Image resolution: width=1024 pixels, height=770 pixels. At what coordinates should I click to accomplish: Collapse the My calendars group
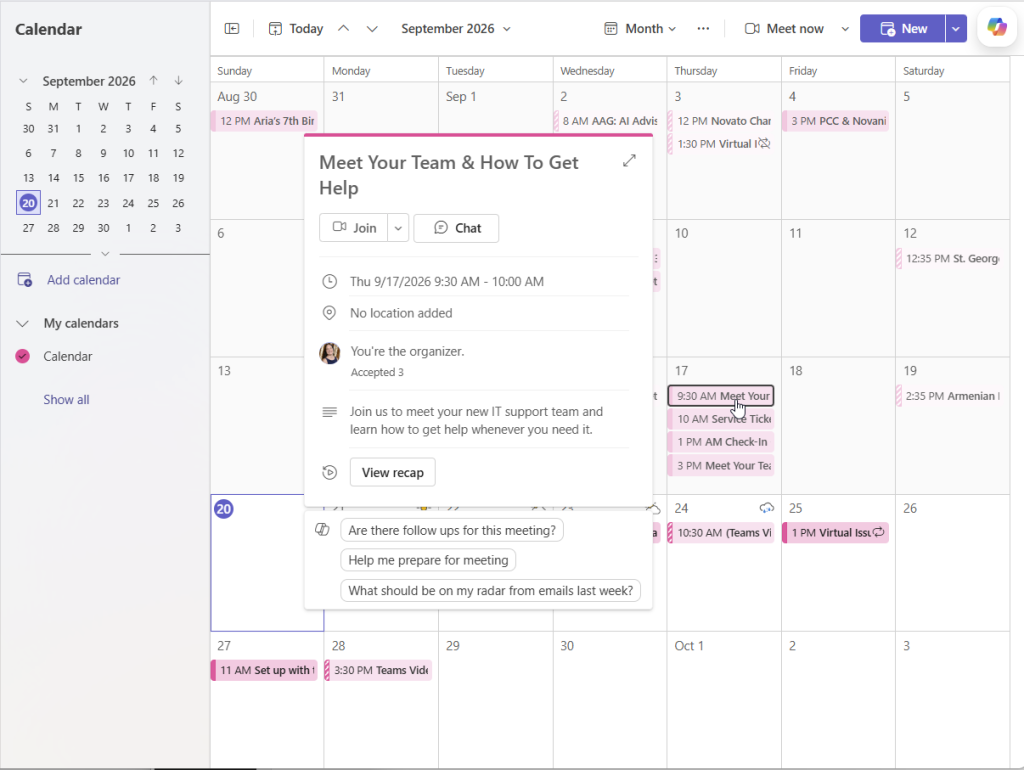22,323
